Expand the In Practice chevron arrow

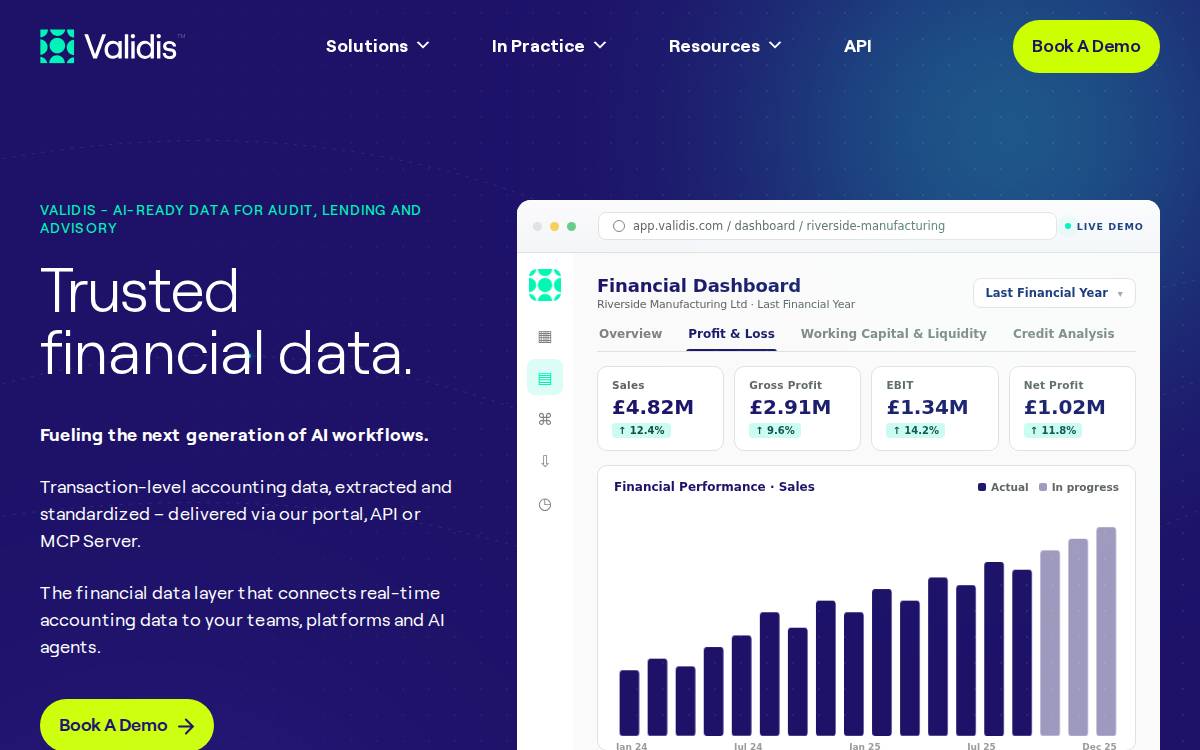[600, 46]
